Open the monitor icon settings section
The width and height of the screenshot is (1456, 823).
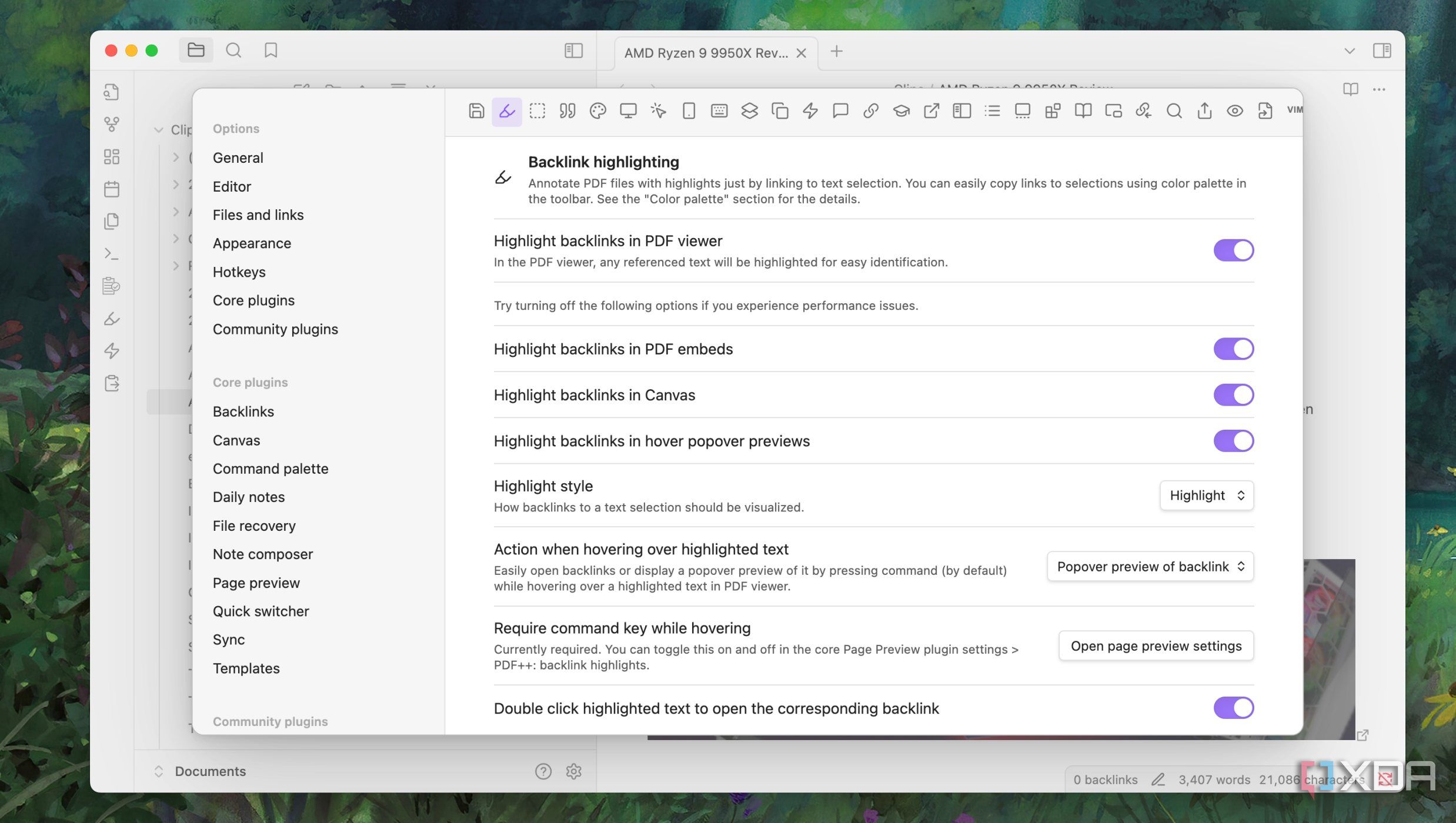pyautogui.click(x=628, y=111)
